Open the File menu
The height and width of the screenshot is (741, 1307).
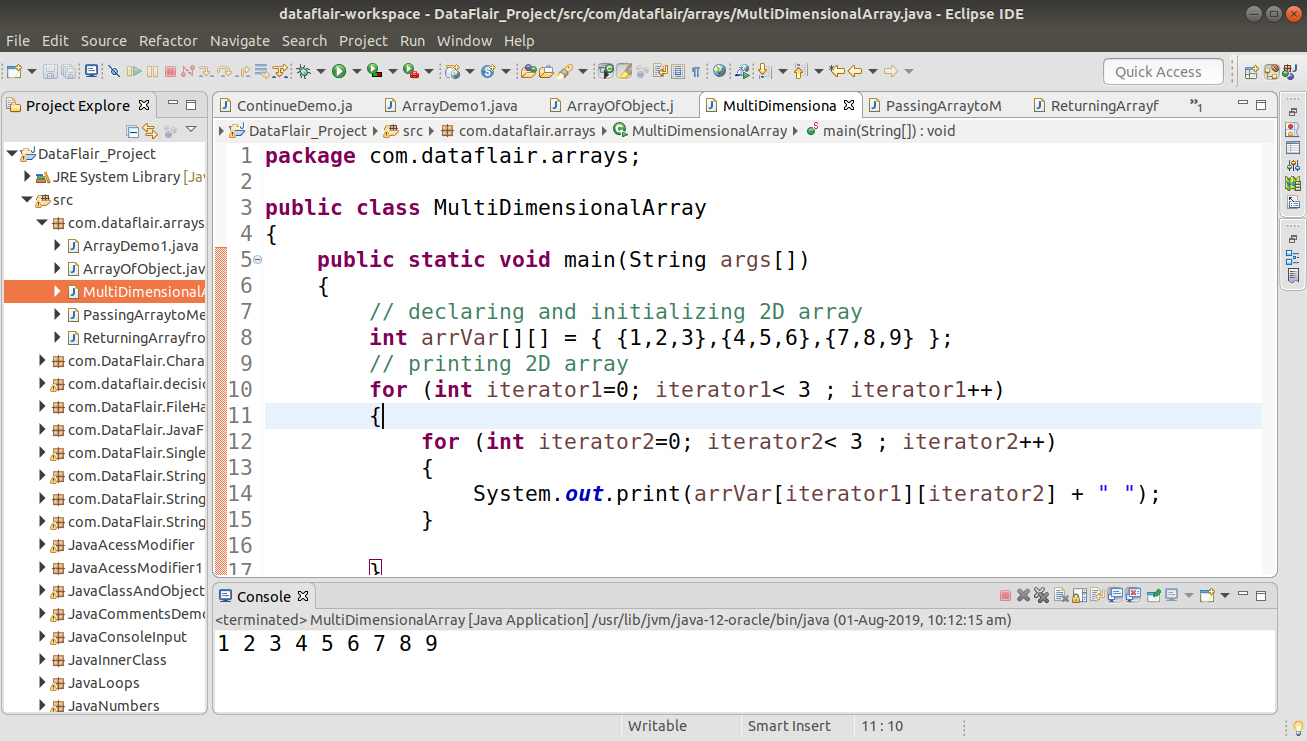tap(17, 41)
